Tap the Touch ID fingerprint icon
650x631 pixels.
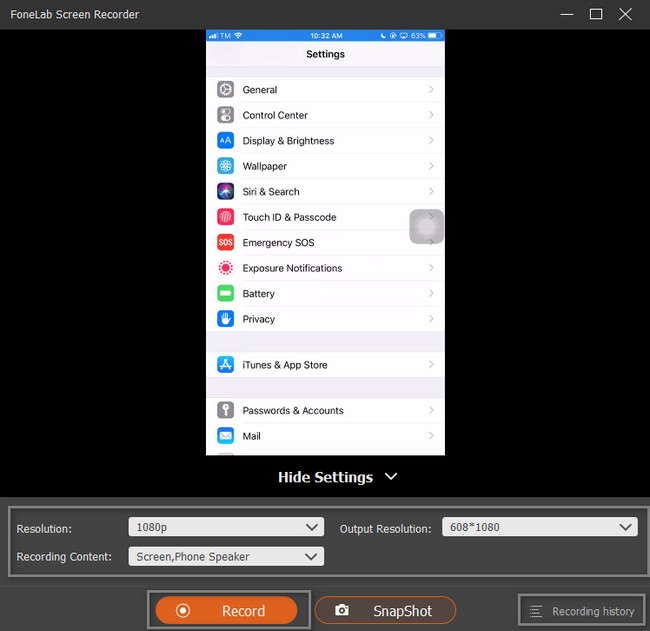tap(226, 217)
